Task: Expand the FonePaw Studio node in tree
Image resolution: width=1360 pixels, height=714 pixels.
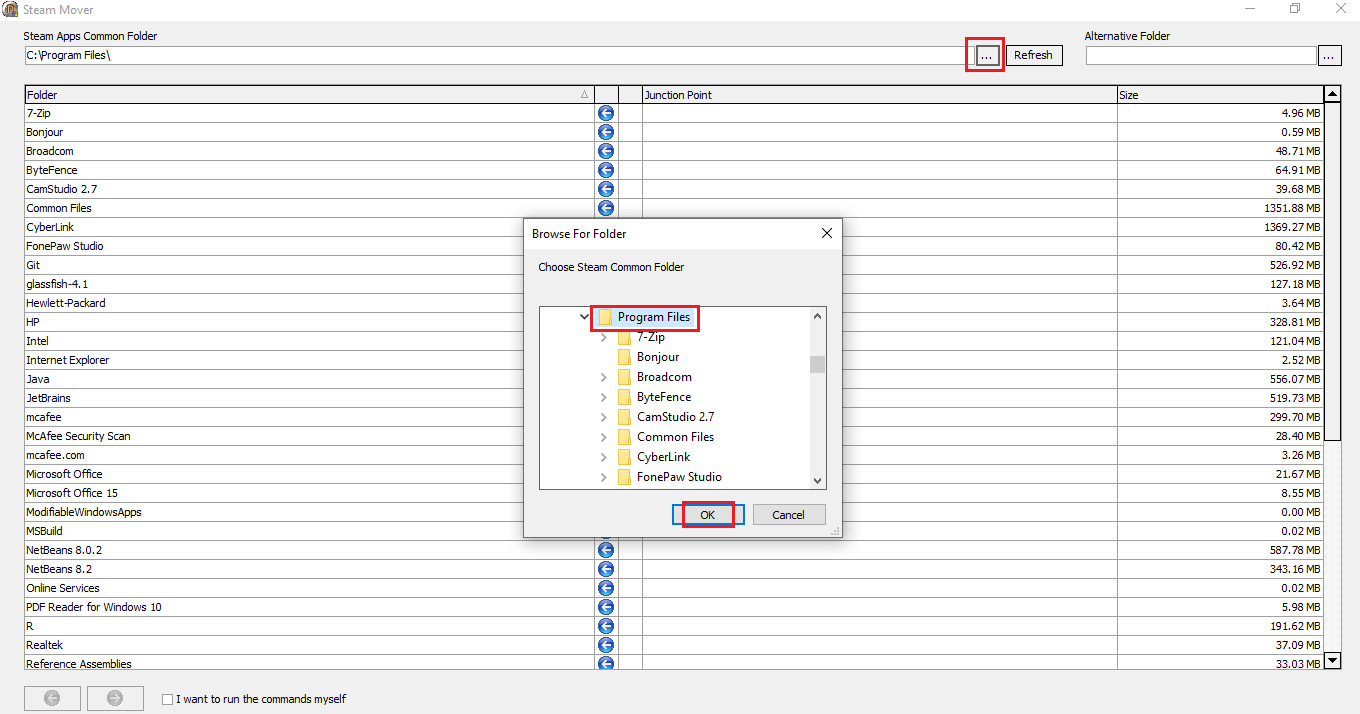Action: tap(603, 477)
